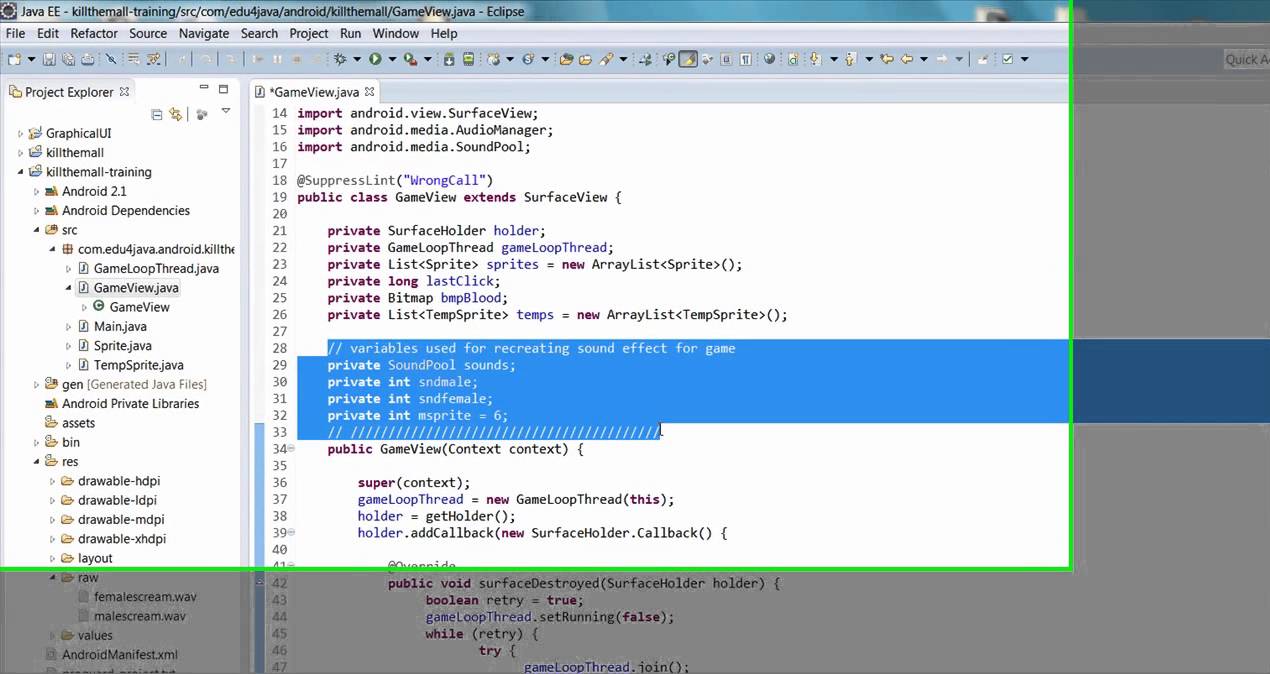Select Main.java in Project Explorer
Viewport: 1270px width, 674px height.
coord(120,326)
